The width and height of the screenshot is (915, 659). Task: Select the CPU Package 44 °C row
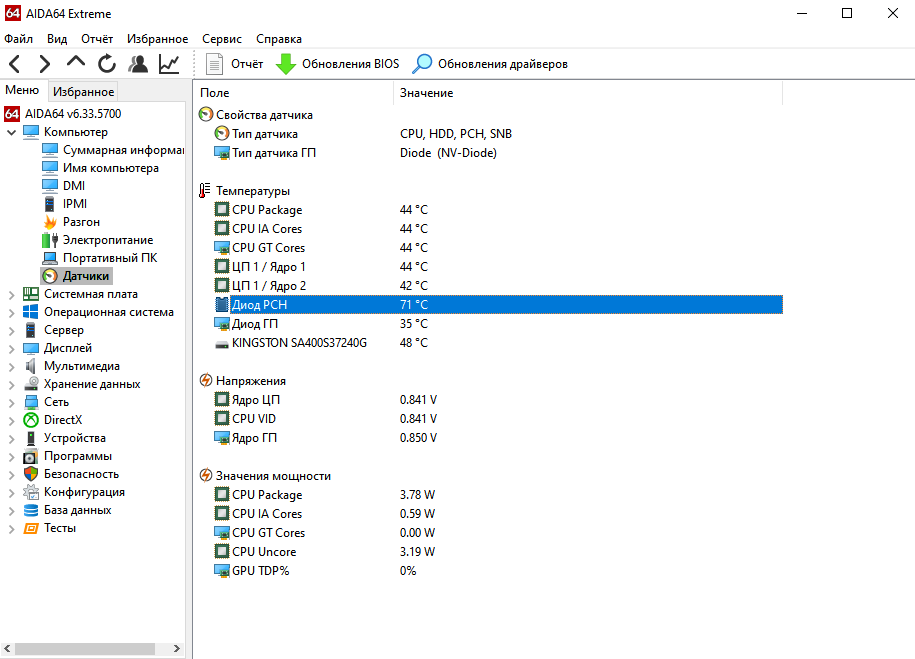point(498,210)
